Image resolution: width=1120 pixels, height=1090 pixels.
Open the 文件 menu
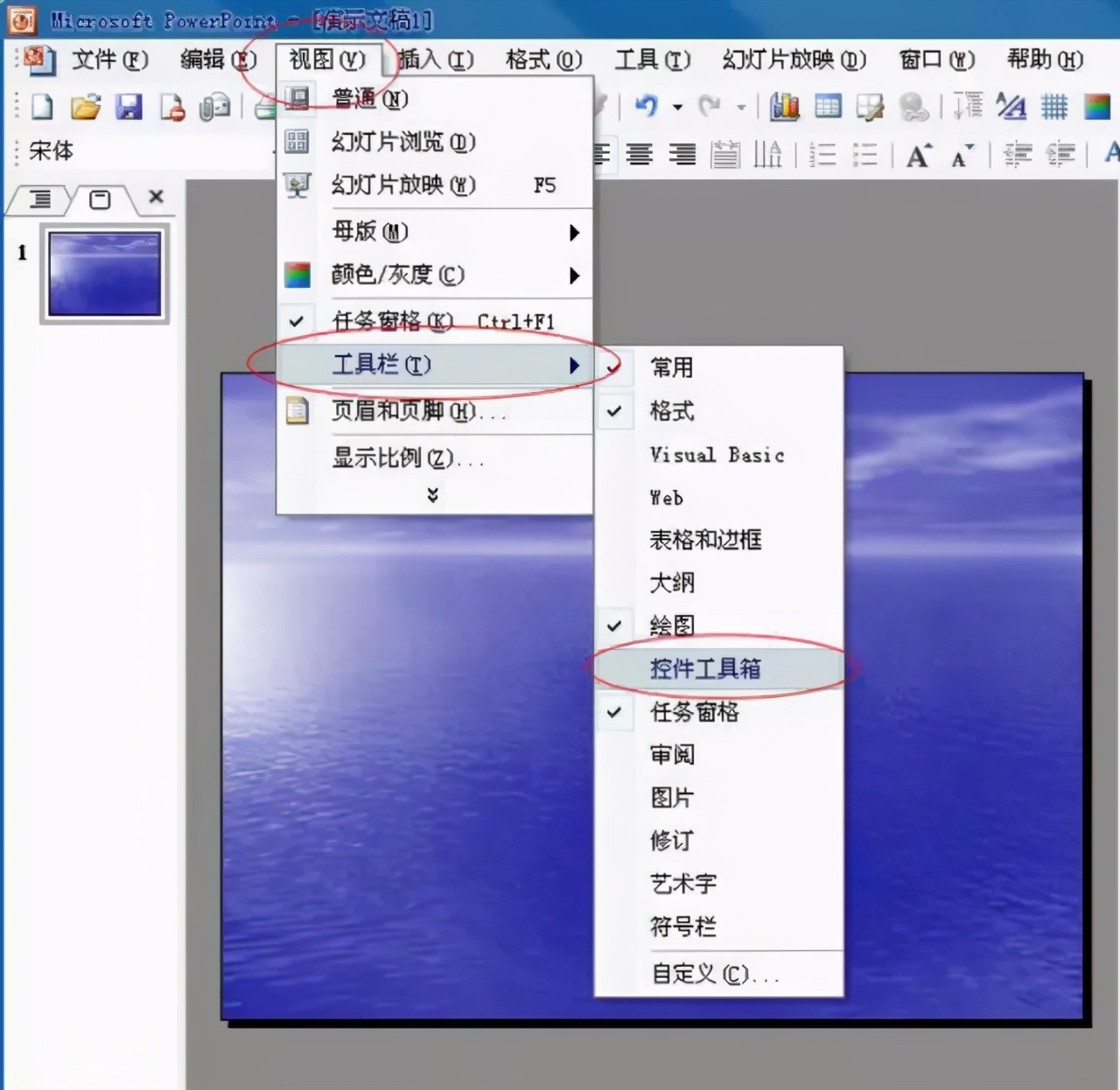(x=110, y=59)
